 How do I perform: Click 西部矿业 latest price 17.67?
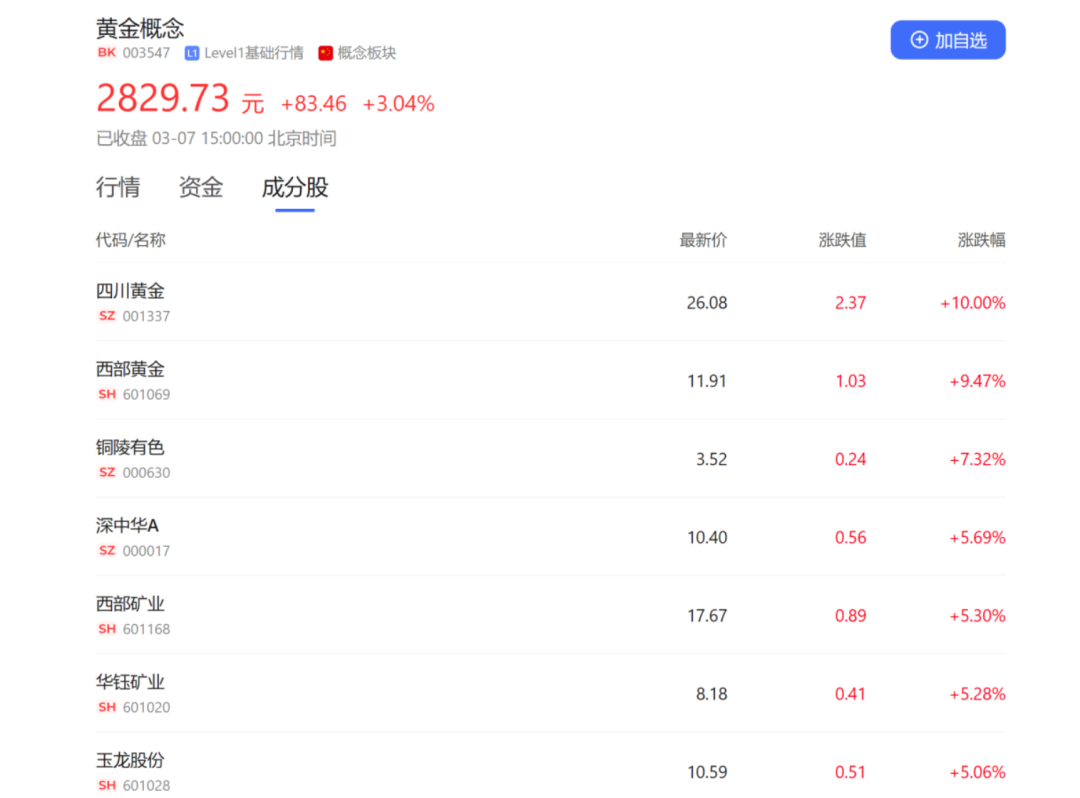[x=707, y=616]
